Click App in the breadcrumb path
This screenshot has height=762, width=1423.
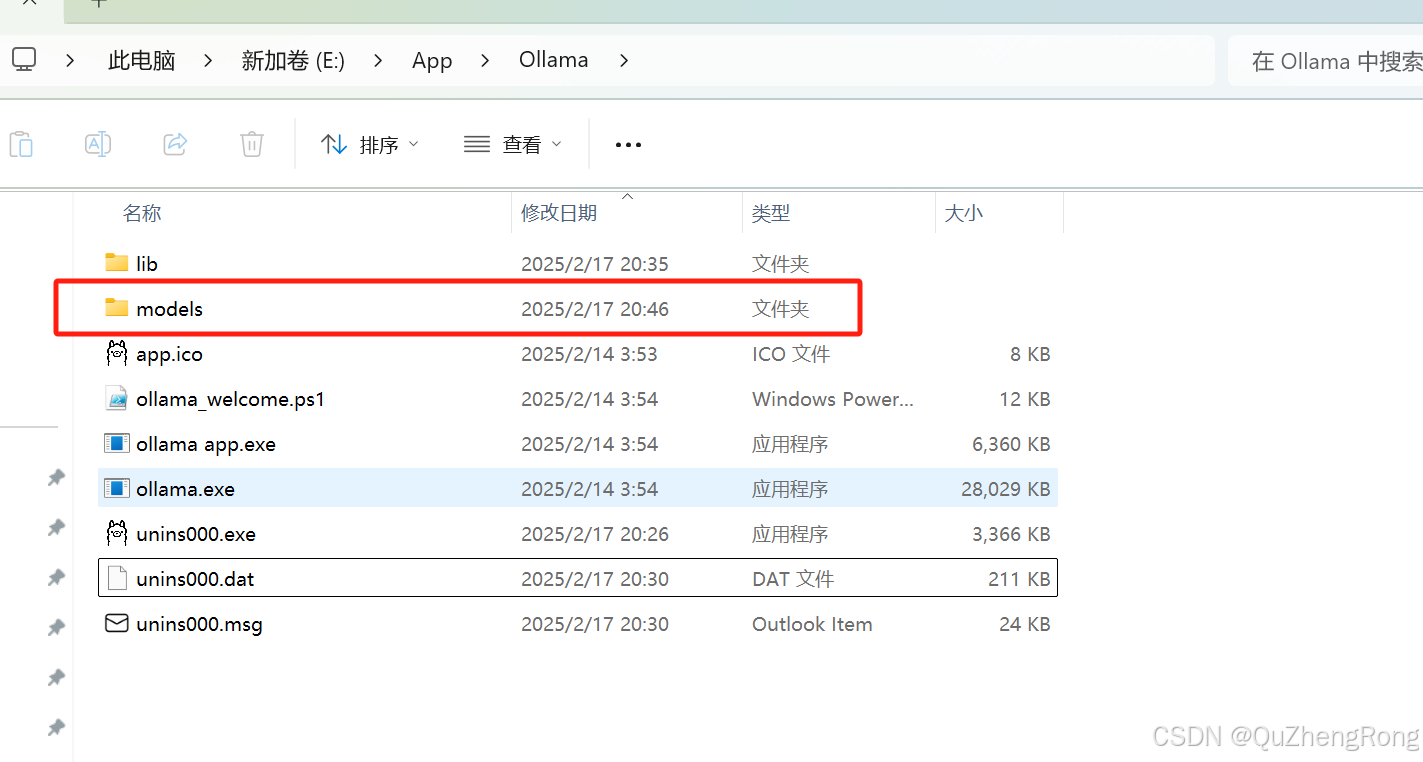pos(432,60)
